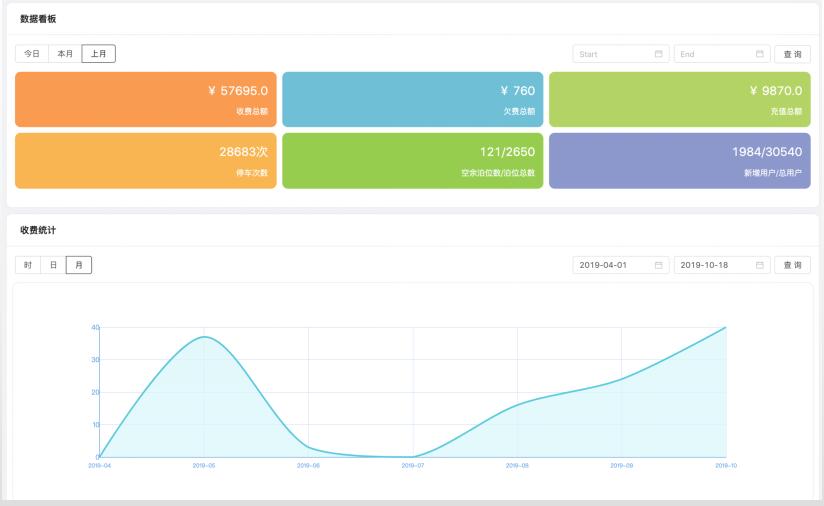Switch the dashboard filter to 本月
824x506 pixels.
[65, 54]
